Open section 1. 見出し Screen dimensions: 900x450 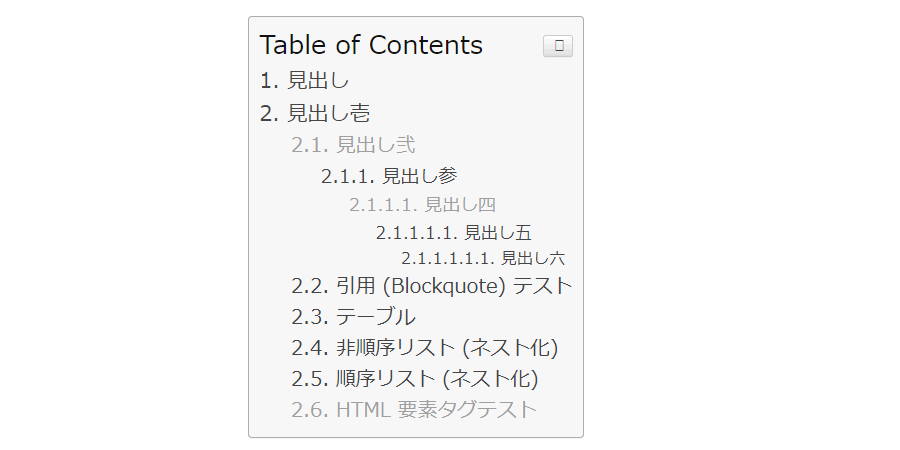304,80
